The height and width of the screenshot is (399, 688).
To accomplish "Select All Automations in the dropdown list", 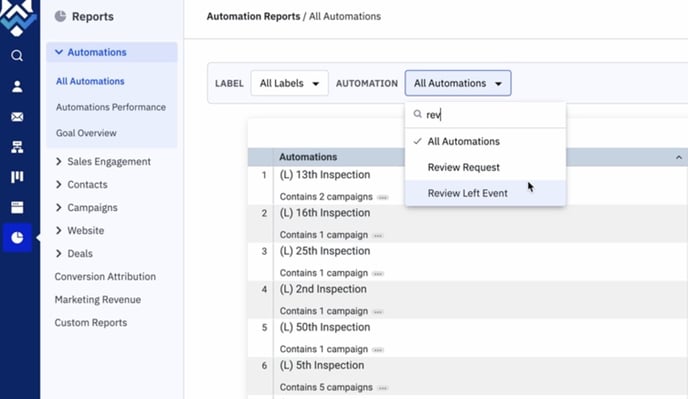I will click(485, 141).
